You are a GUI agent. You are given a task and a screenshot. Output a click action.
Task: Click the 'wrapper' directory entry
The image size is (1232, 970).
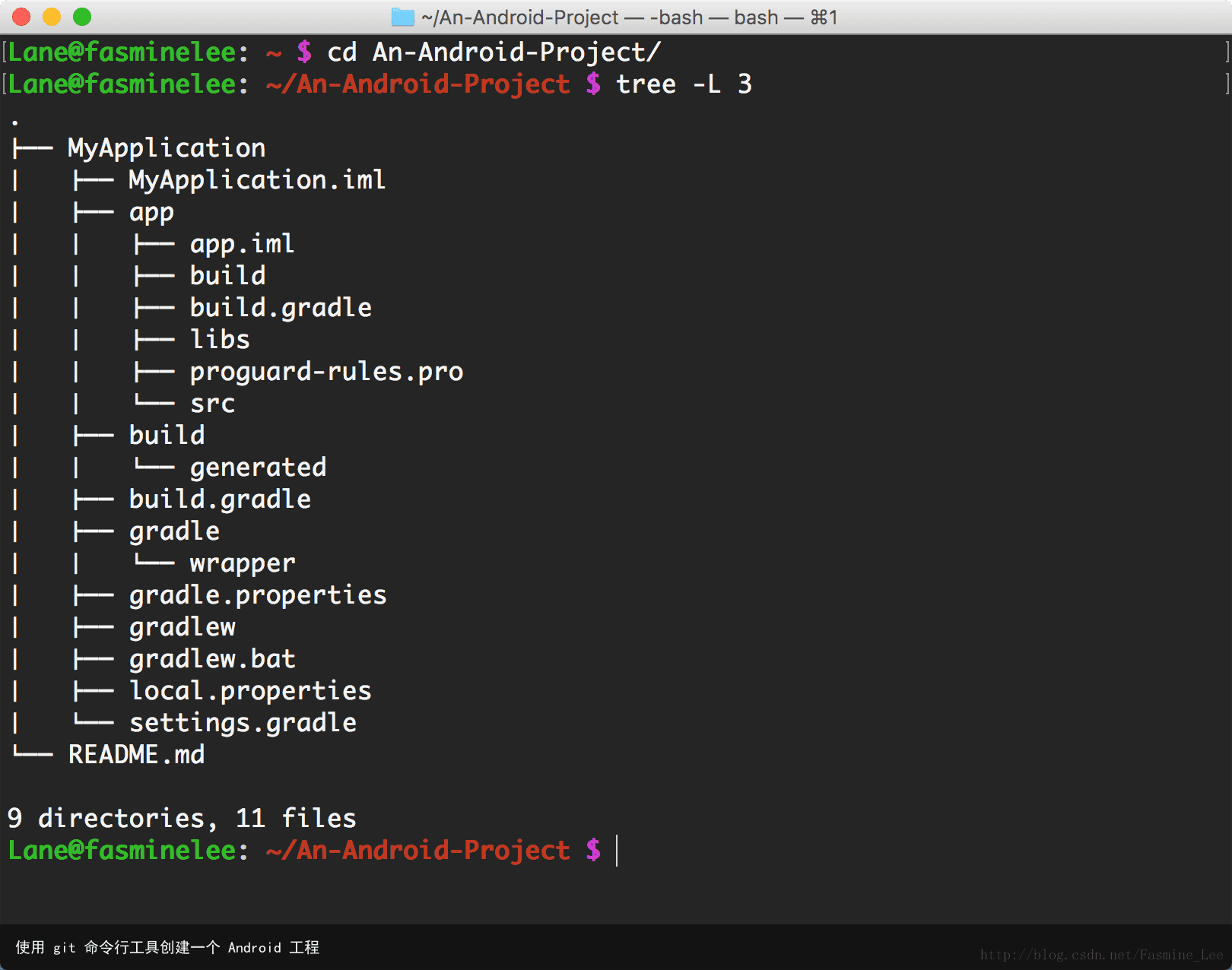click(x=243, y=563)
